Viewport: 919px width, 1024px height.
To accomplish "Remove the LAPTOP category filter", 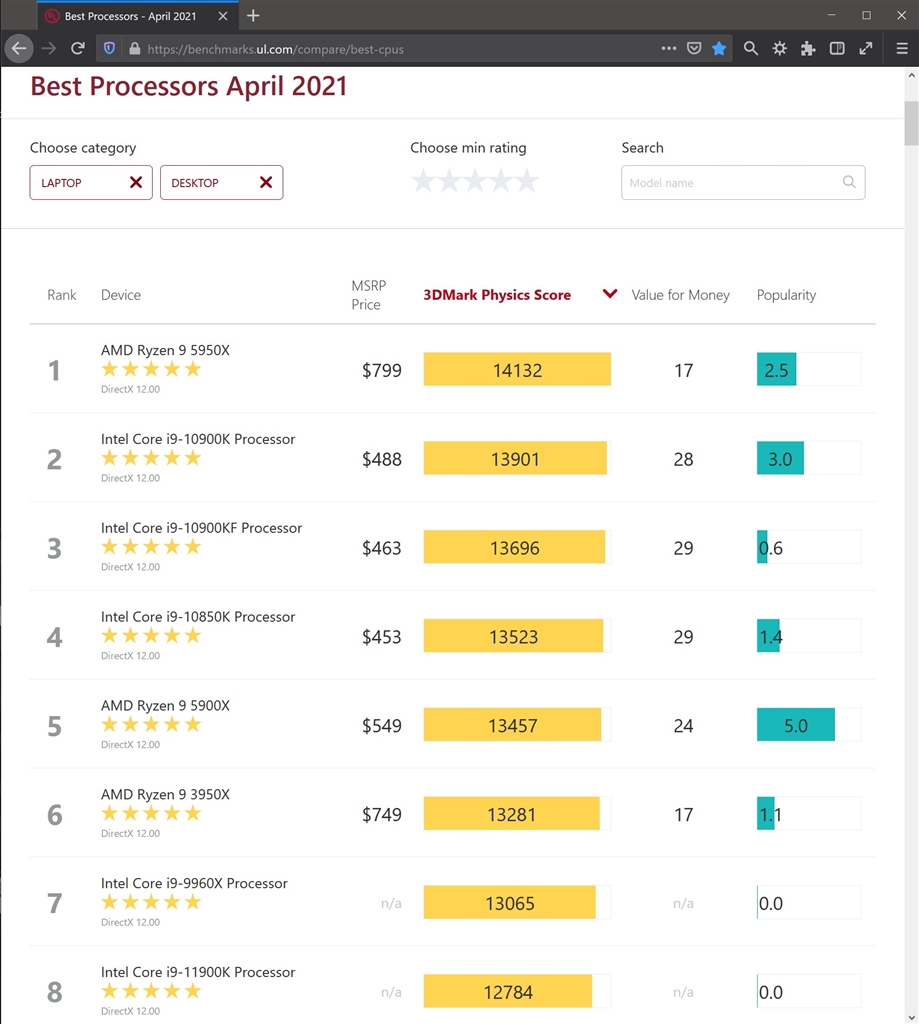I will (136, 182).
